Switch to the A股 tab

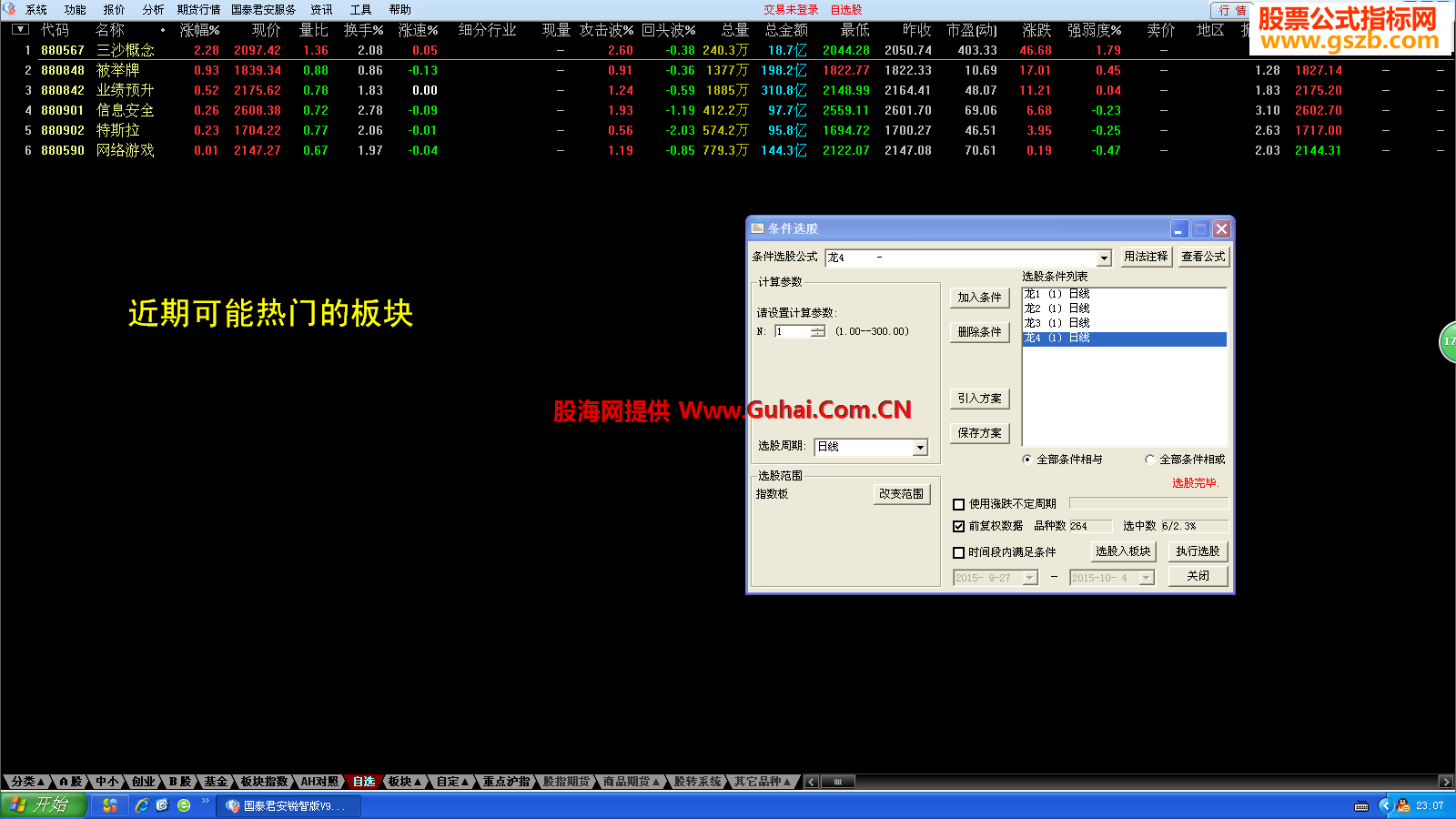click(71, 782)
